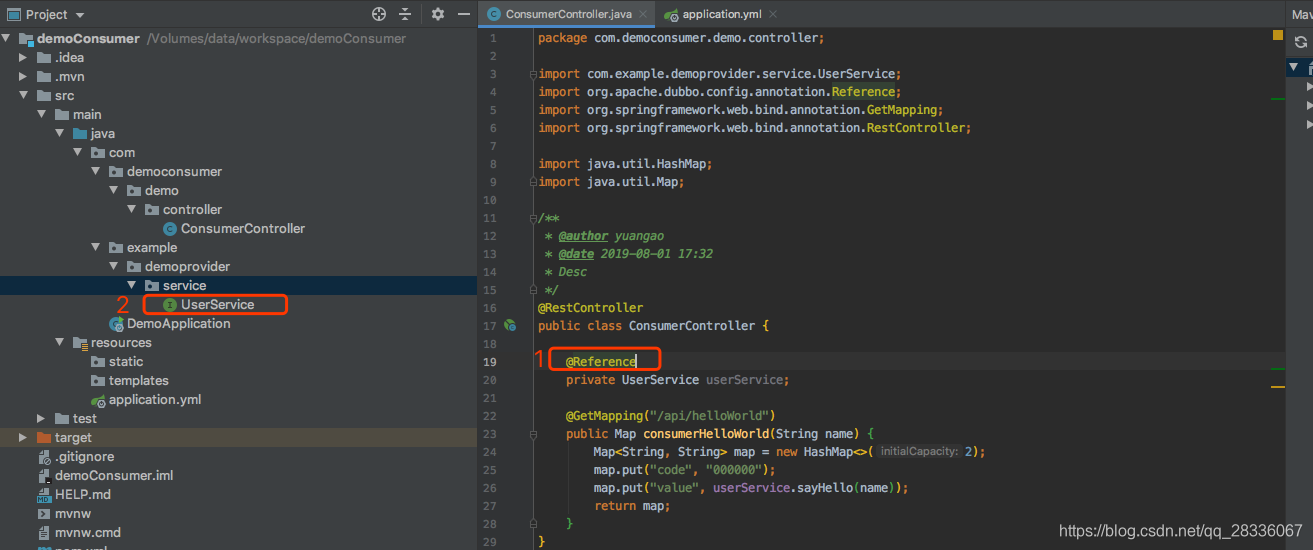Click @RestController annotation on line 16

point(591,308)
